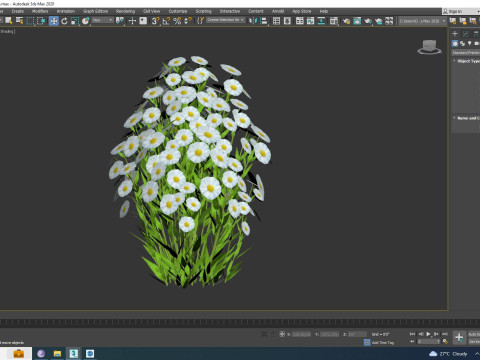Toggle Angle Snap

coord(166,21)
